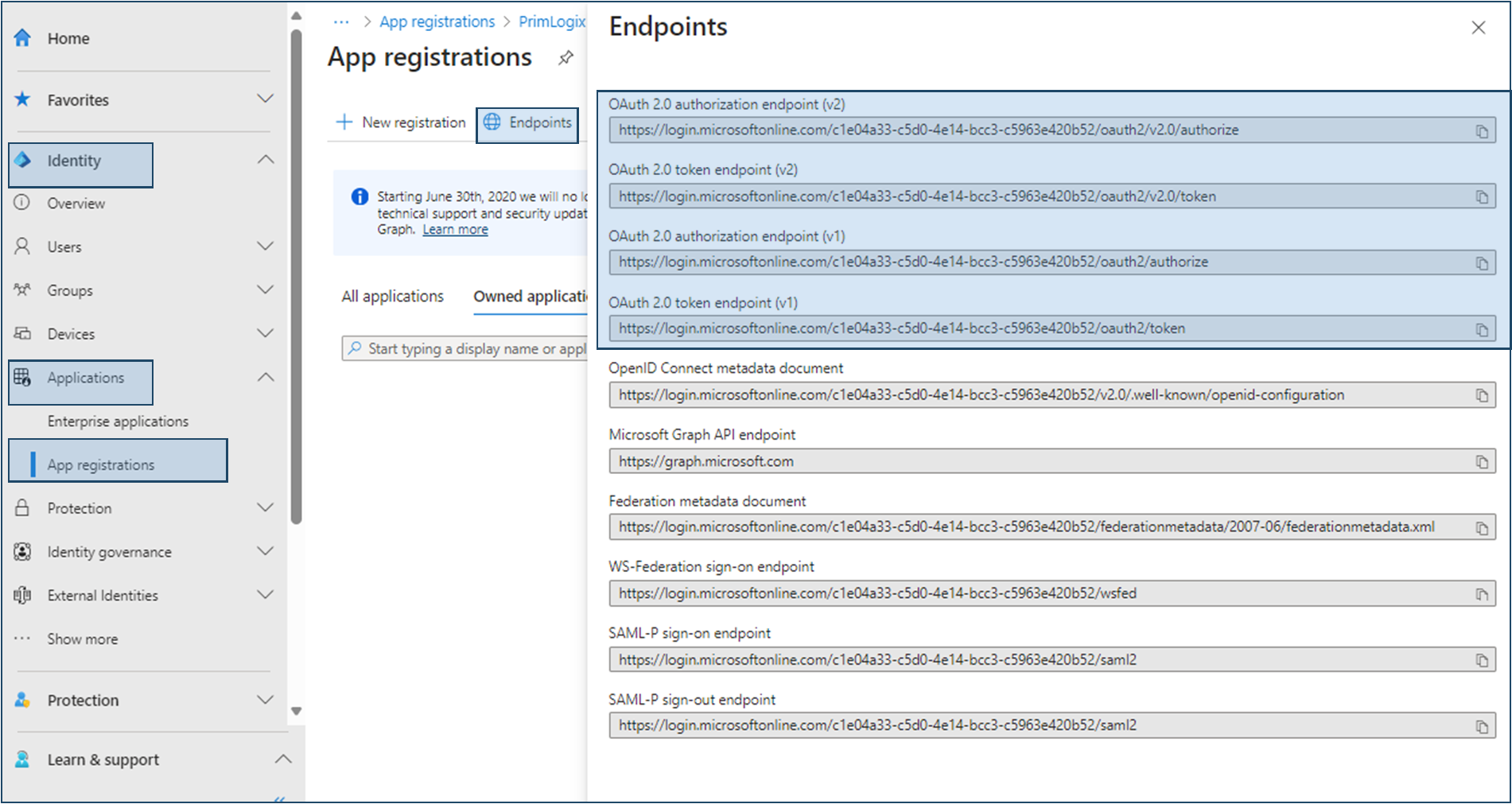Screen dimensions: 1512x804
Task: Switch to the All applications tab
Action: point(392,296)
